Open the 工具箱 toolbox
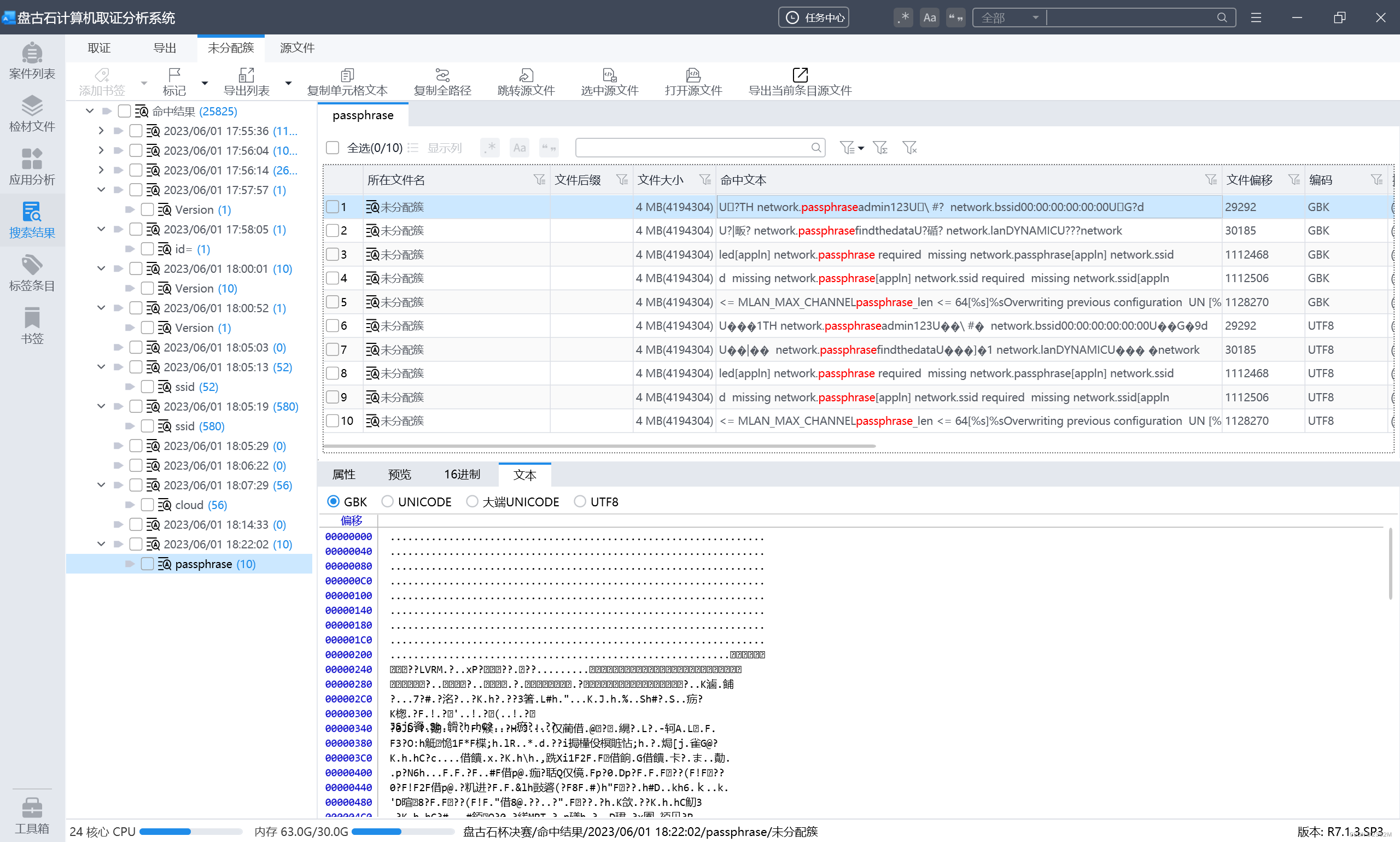 pyautogui.click(x=32, y=816)
